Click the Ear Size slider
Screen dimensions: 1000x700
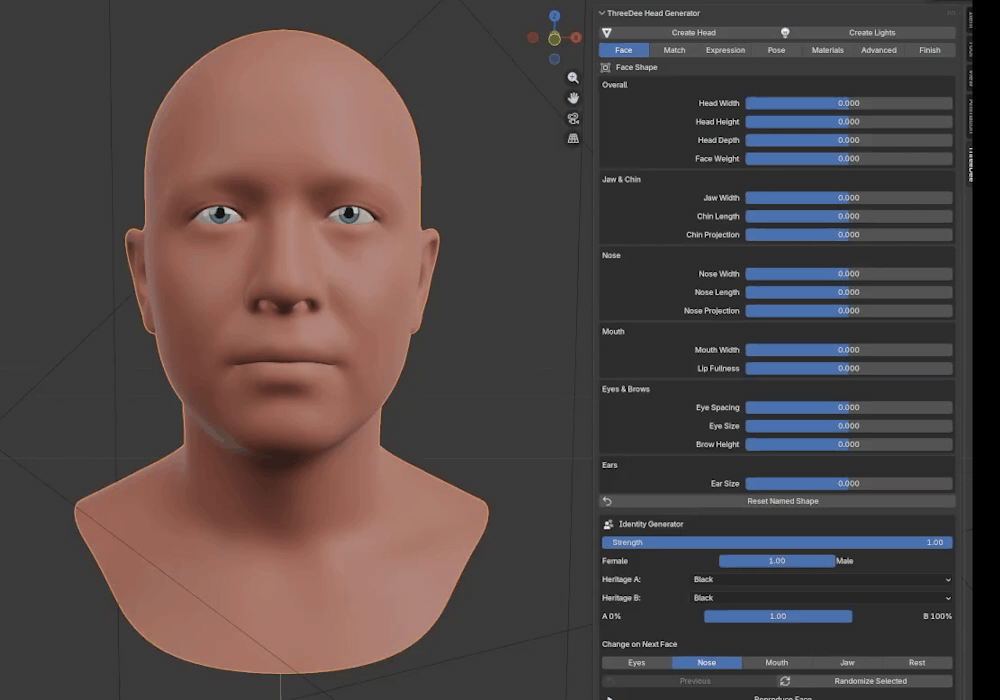click(x=849, y=483)
